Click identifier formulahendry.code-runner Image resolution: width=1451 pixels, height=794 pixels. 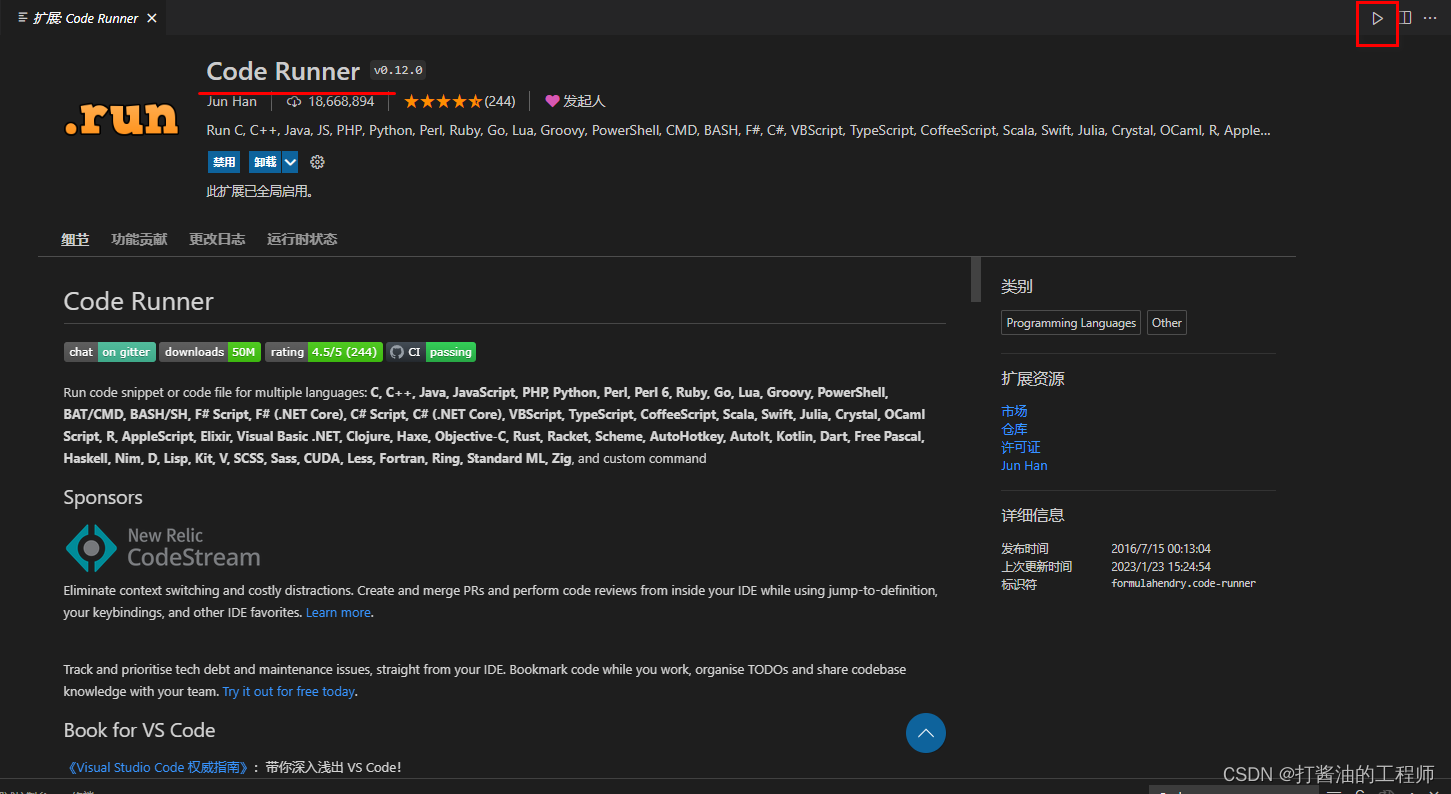(x=1183, y=583)
